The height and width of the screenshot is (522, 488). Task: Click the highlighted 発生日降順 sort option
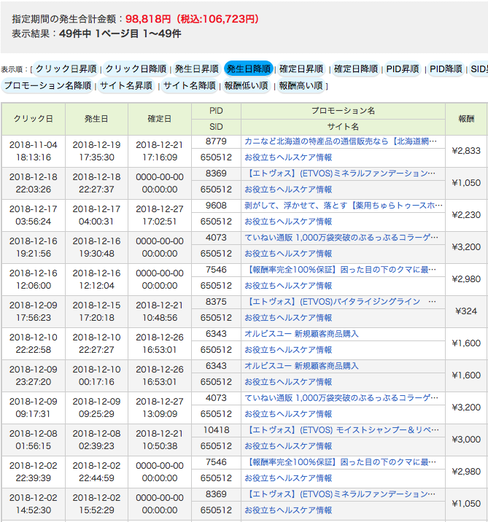pos(249,69)
